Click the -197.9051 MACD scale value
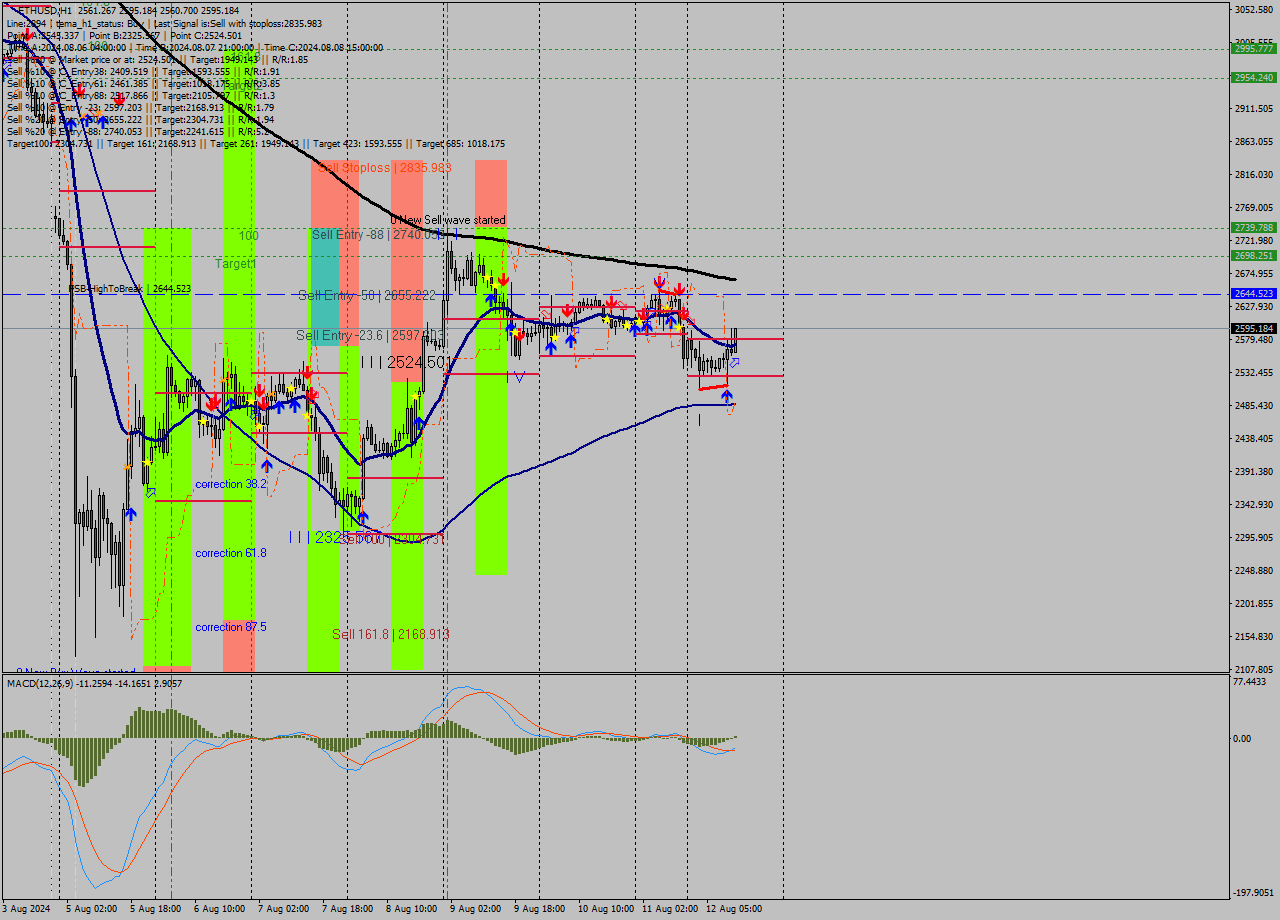 tap(1255, 893)
